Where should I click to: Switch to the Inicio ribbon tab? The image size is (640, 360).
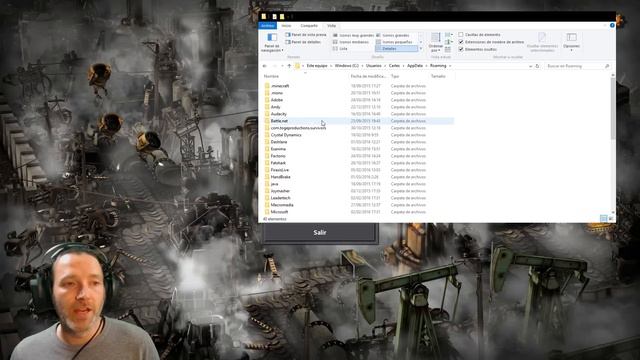[286, 26]
